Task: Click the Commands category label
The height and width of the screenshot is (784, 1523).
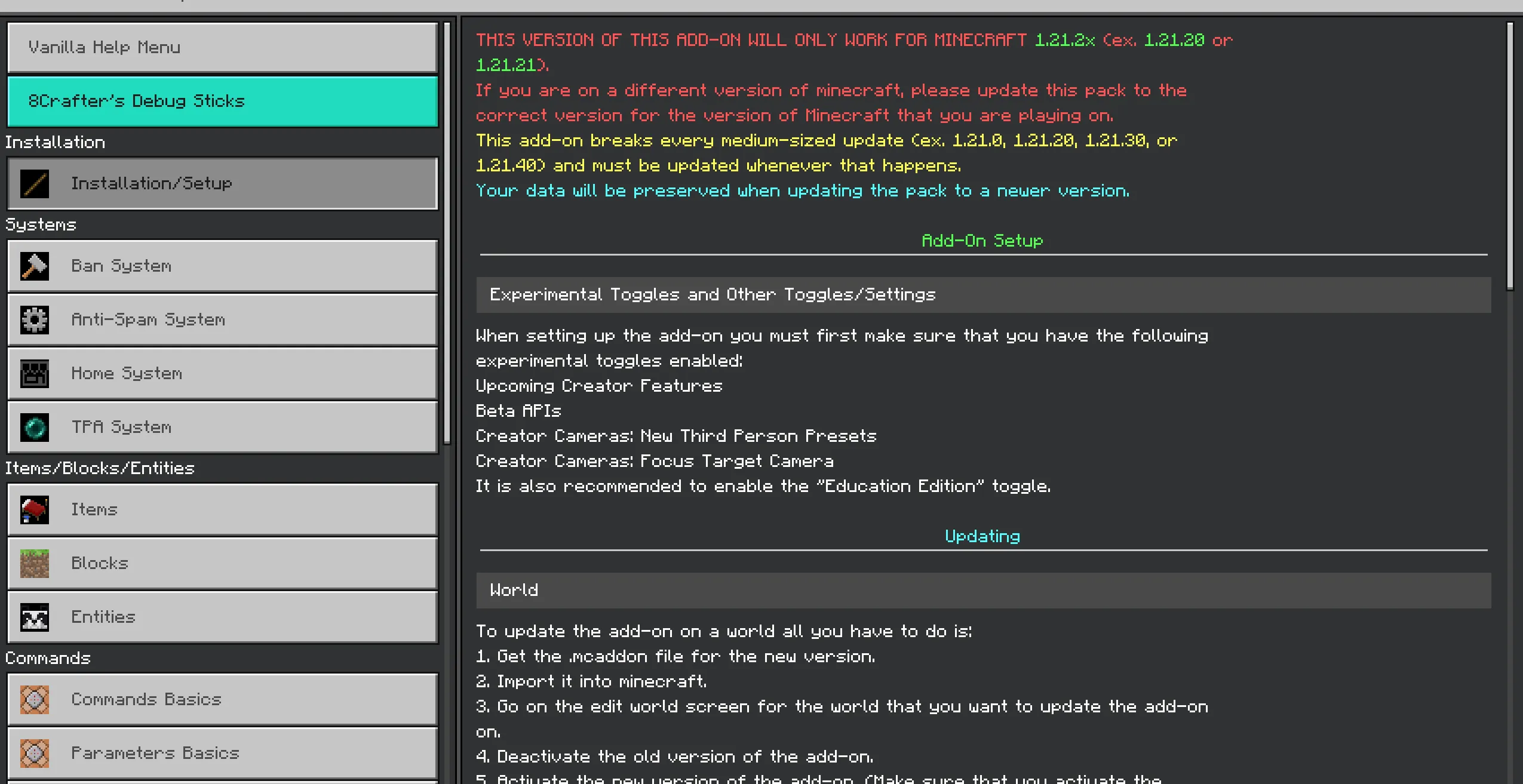Action: [x=48, y=658]
